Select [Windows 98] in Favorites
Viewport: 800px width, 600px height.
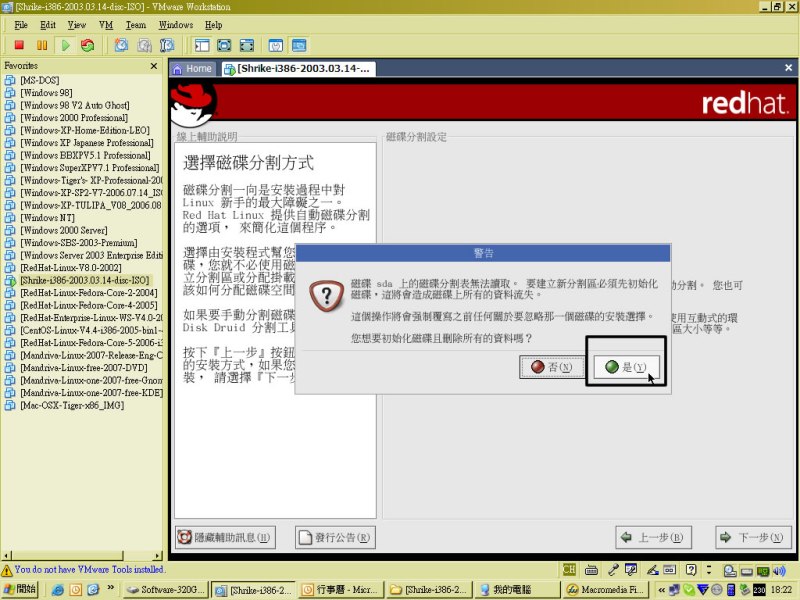coord(46,92)
